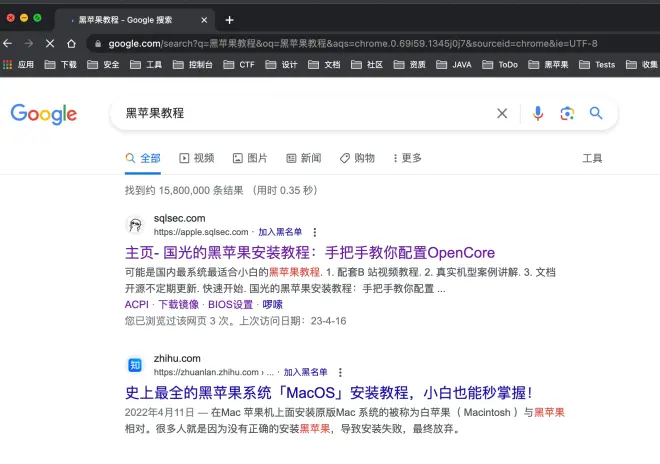Click the blue magnifier search button
Viewport: 660px width, 464px height.
point(596,113)
